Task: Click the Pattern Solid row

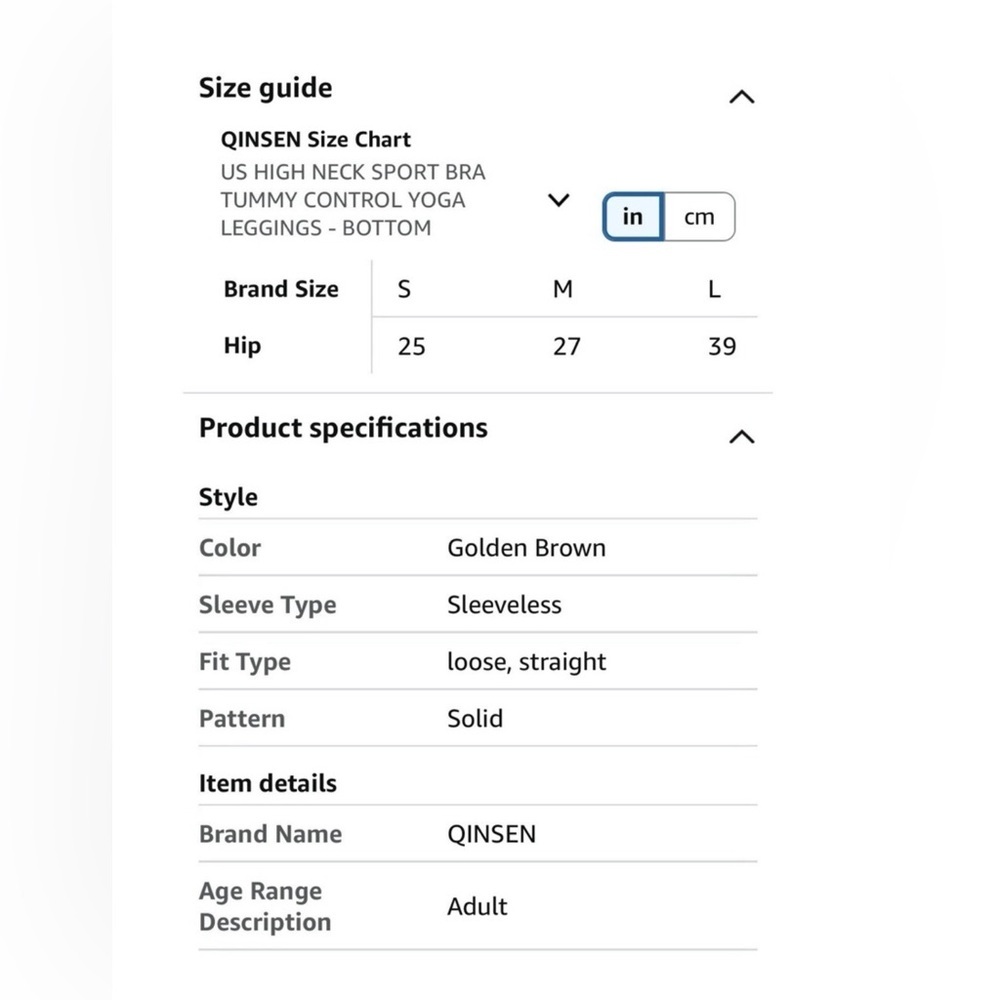Action: 478,718
